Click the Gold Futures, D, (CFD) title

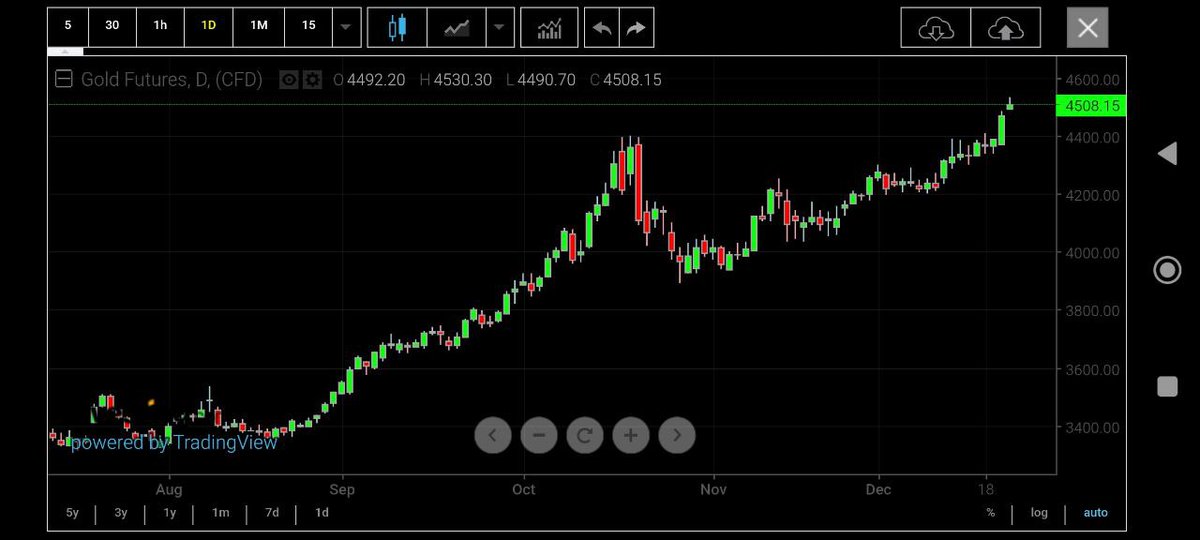(172, 80)
